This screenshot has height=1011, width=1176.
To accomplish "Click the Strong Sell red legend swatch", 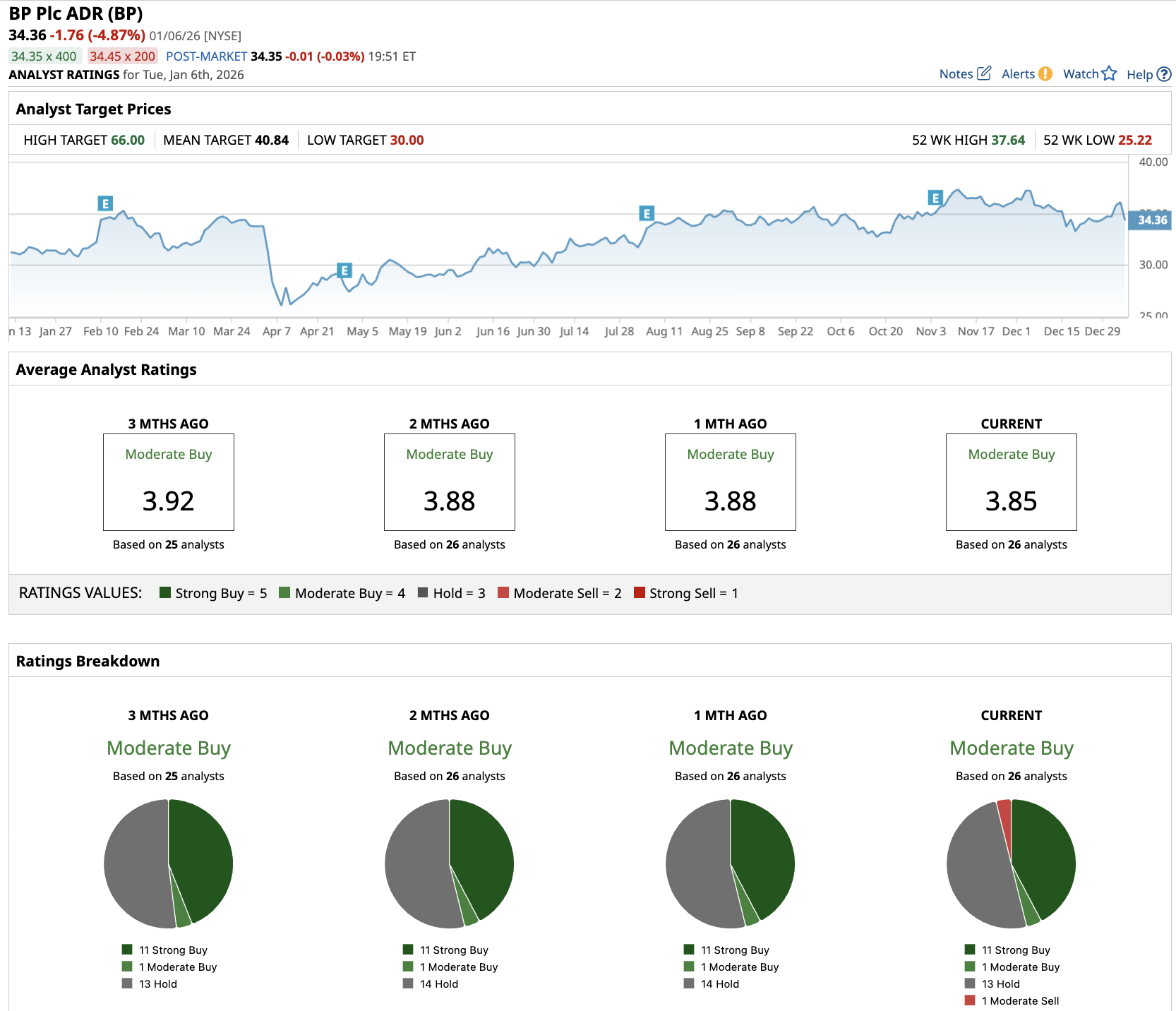I will pyautogui.click(x=640, y=592).
